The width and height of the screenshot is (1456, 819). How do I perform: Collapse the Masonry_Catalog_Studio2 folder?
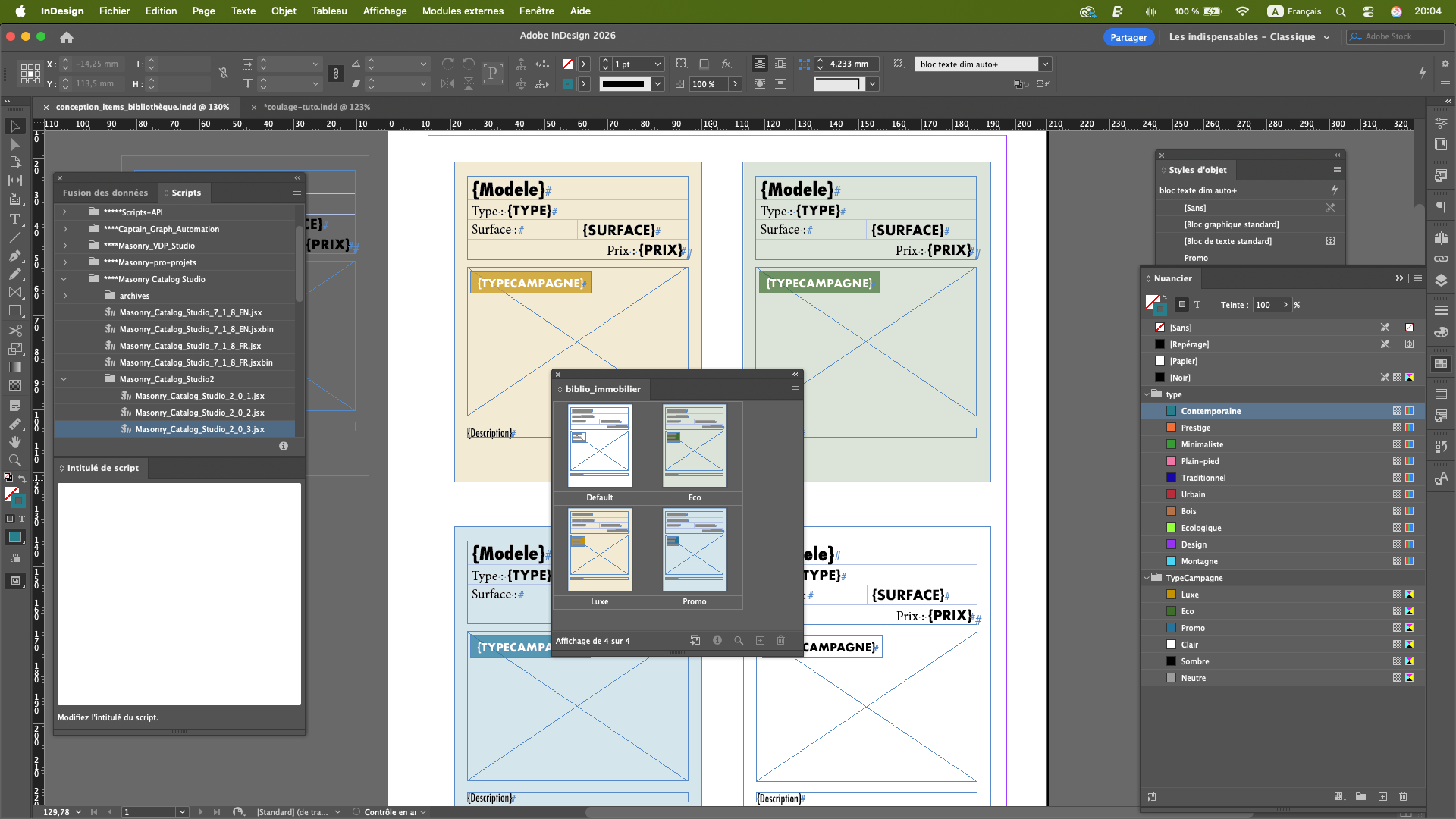64,379
